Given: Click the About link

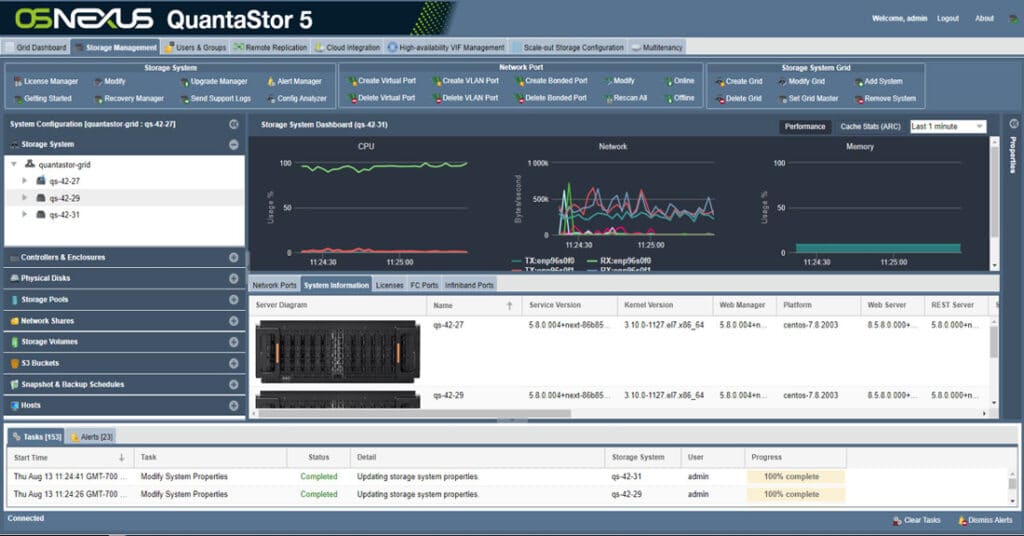Looking at the screenshot, I should point(984,18).
